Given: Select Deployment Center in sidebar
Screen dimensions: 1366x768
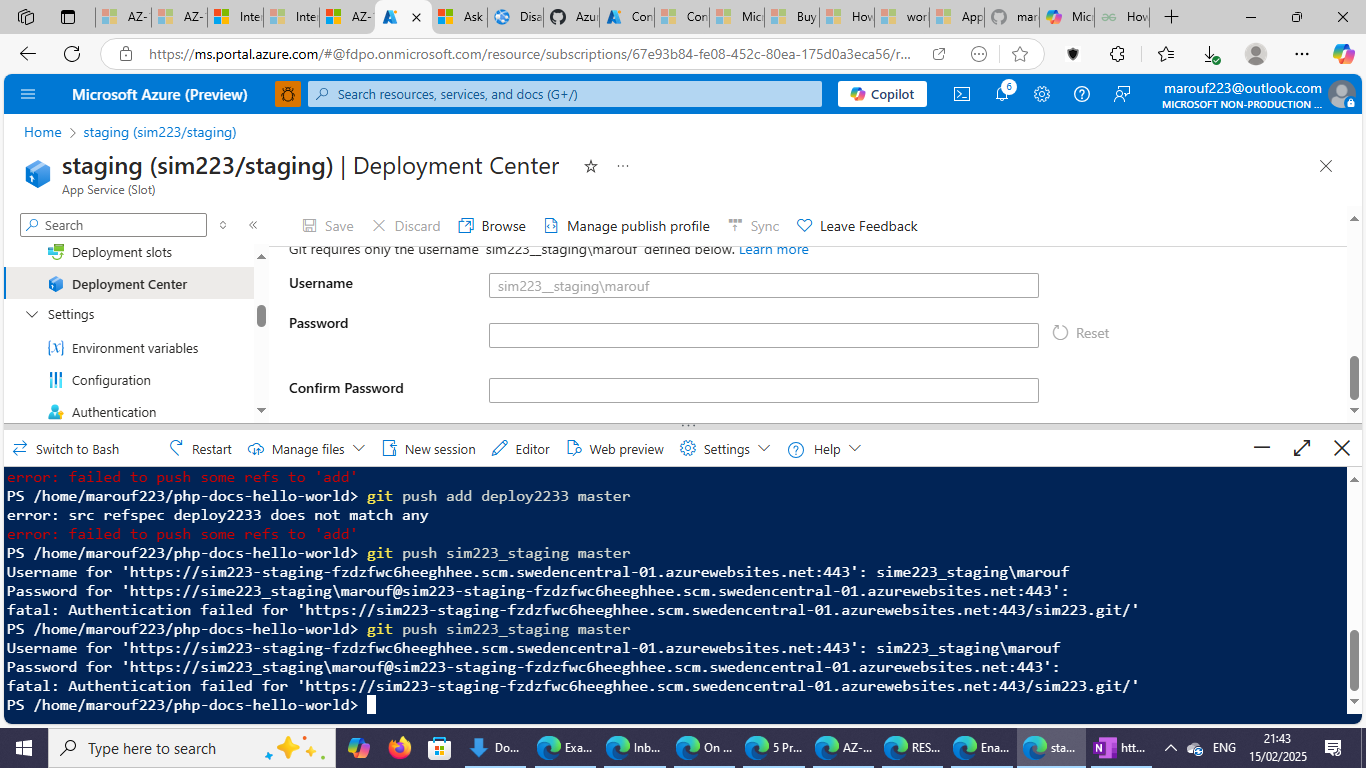Looking at the screenshot, I should (129, 284).
